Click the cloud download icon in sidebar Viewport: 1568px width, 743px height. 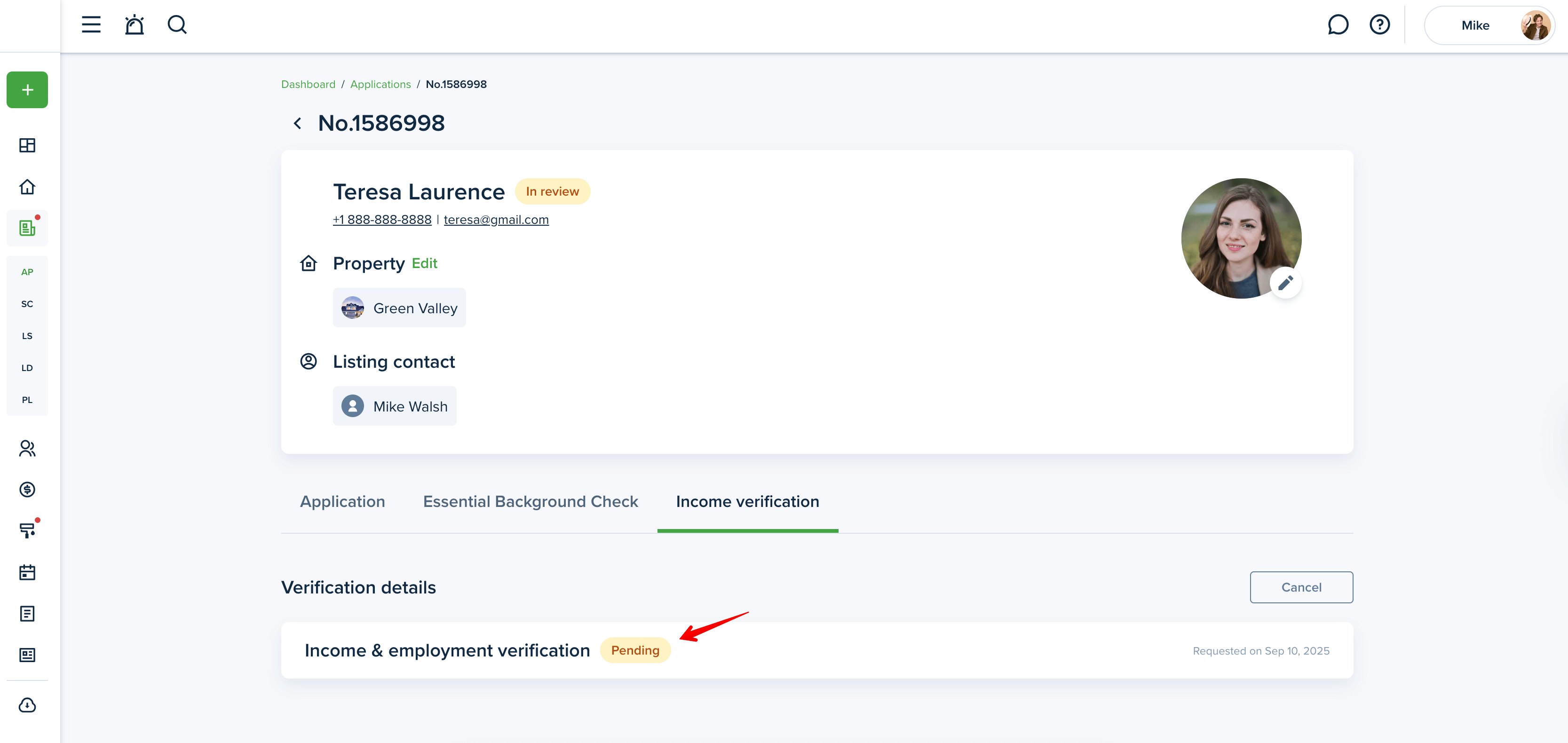(27, 706)
